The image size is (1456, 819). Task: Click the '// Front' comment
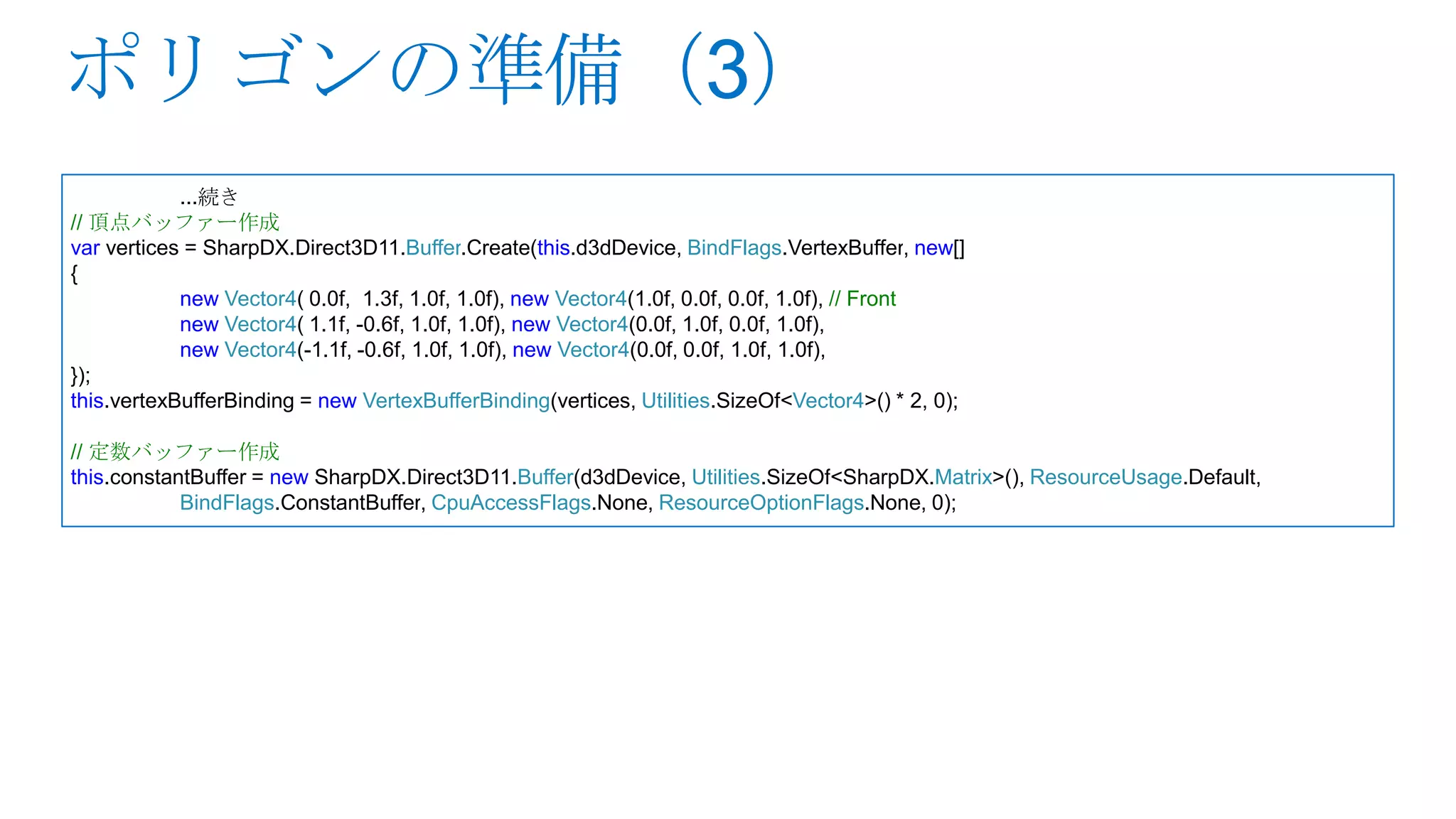coord(862,299)
